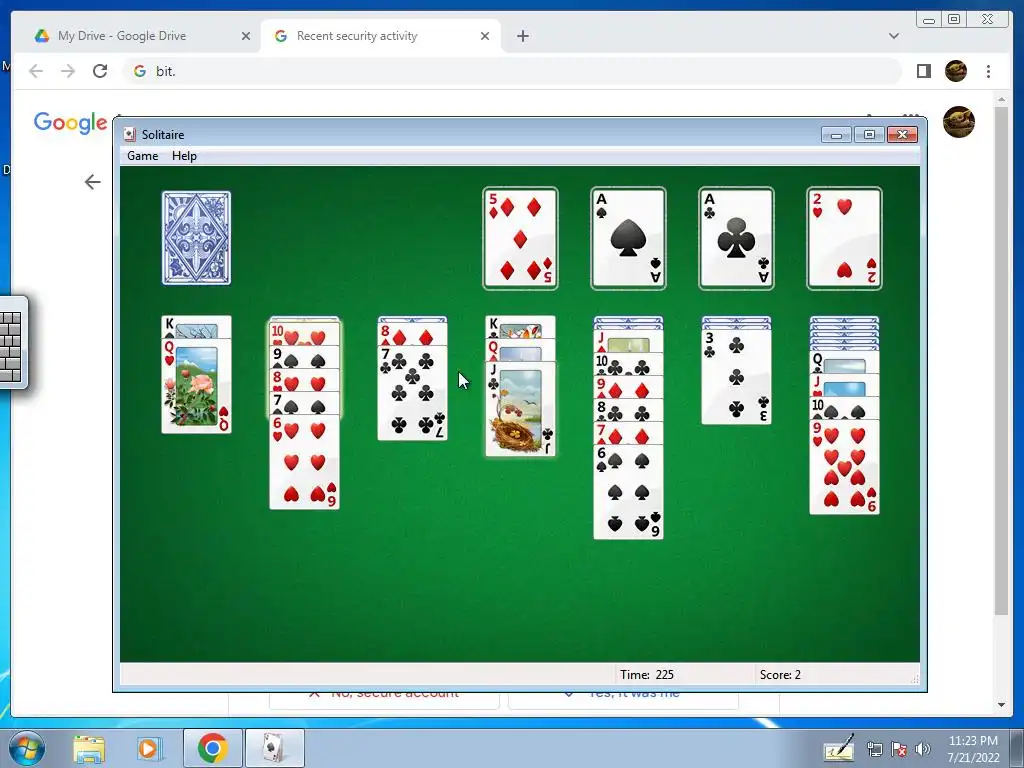Open the Help menu in Solitaire
Viewport: 1024px width, 768px height.
184,156
